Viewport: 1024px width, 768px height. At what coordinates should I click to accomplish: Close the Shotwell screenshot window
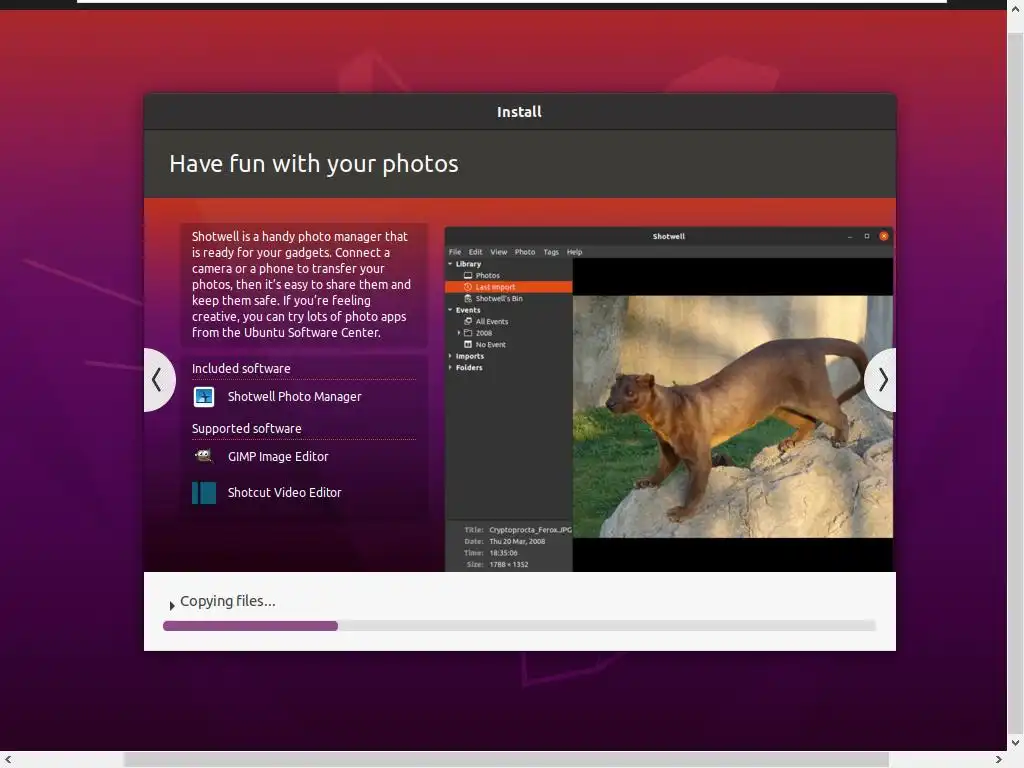(884, 236)
